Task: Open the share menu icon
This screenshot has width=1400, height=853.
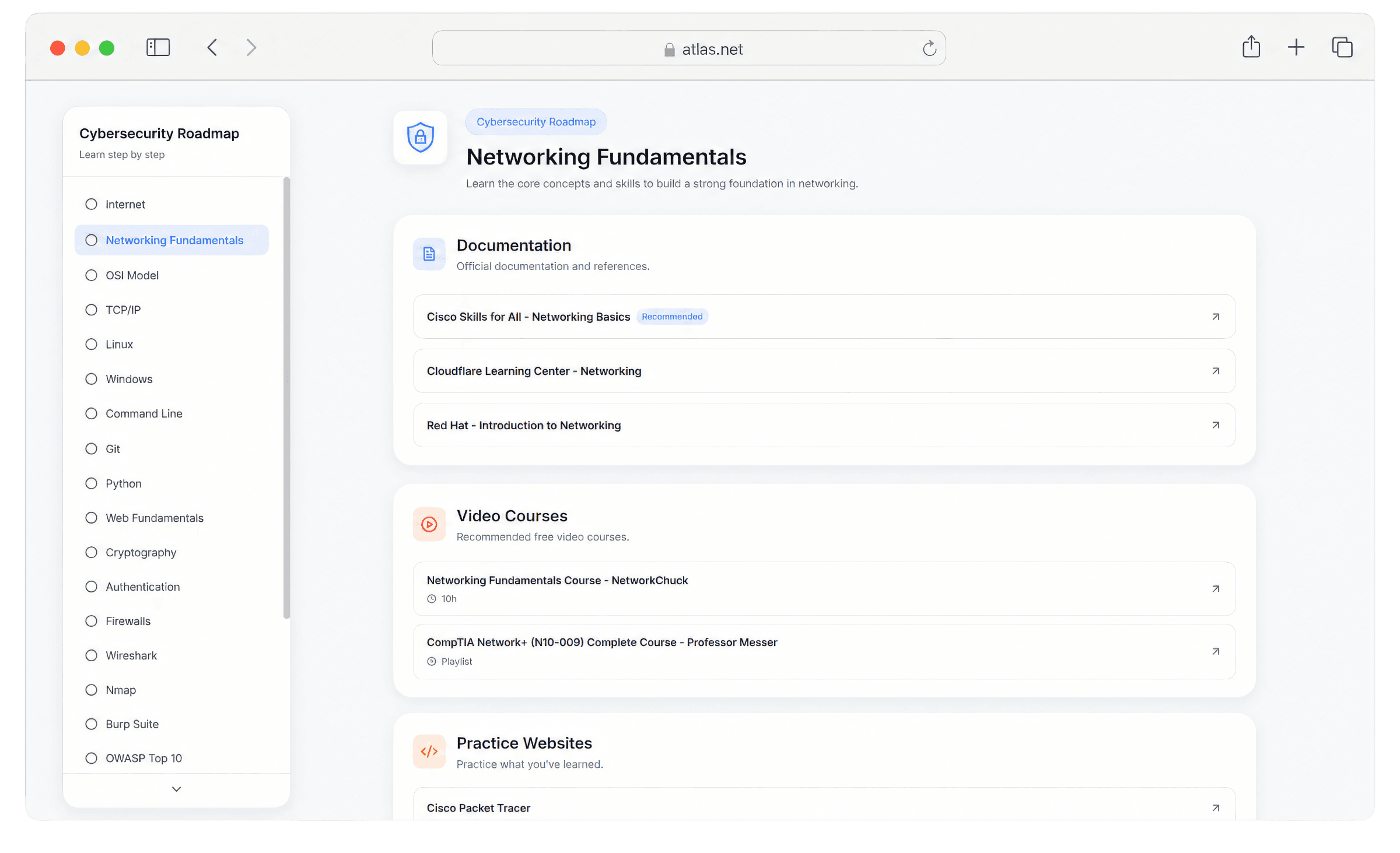Action: [1251, 47]
